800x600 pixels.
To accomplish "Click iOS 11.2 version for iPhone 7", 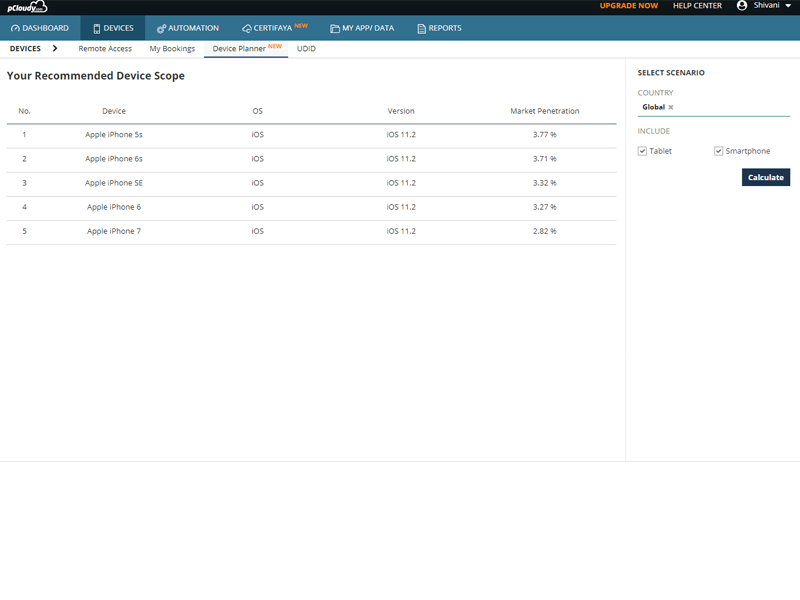I will pyautogui.click(x=401, y=231).
